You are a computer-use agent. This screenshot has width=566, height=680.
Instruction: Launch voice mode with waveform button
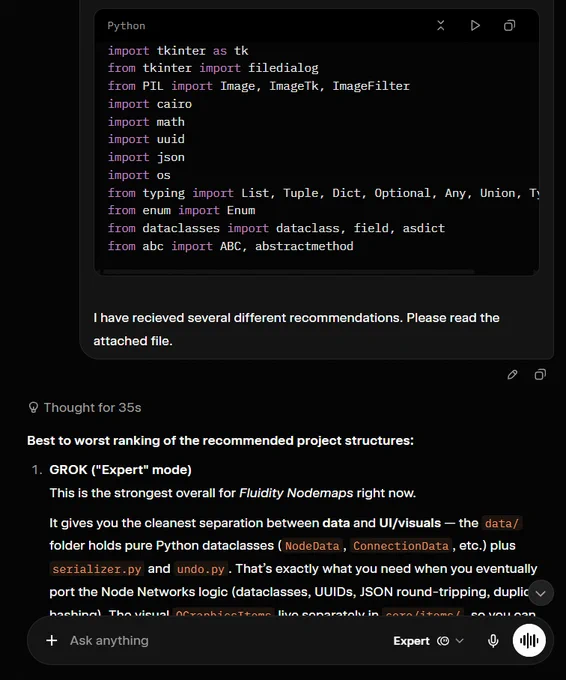click(x=529, y=641)
